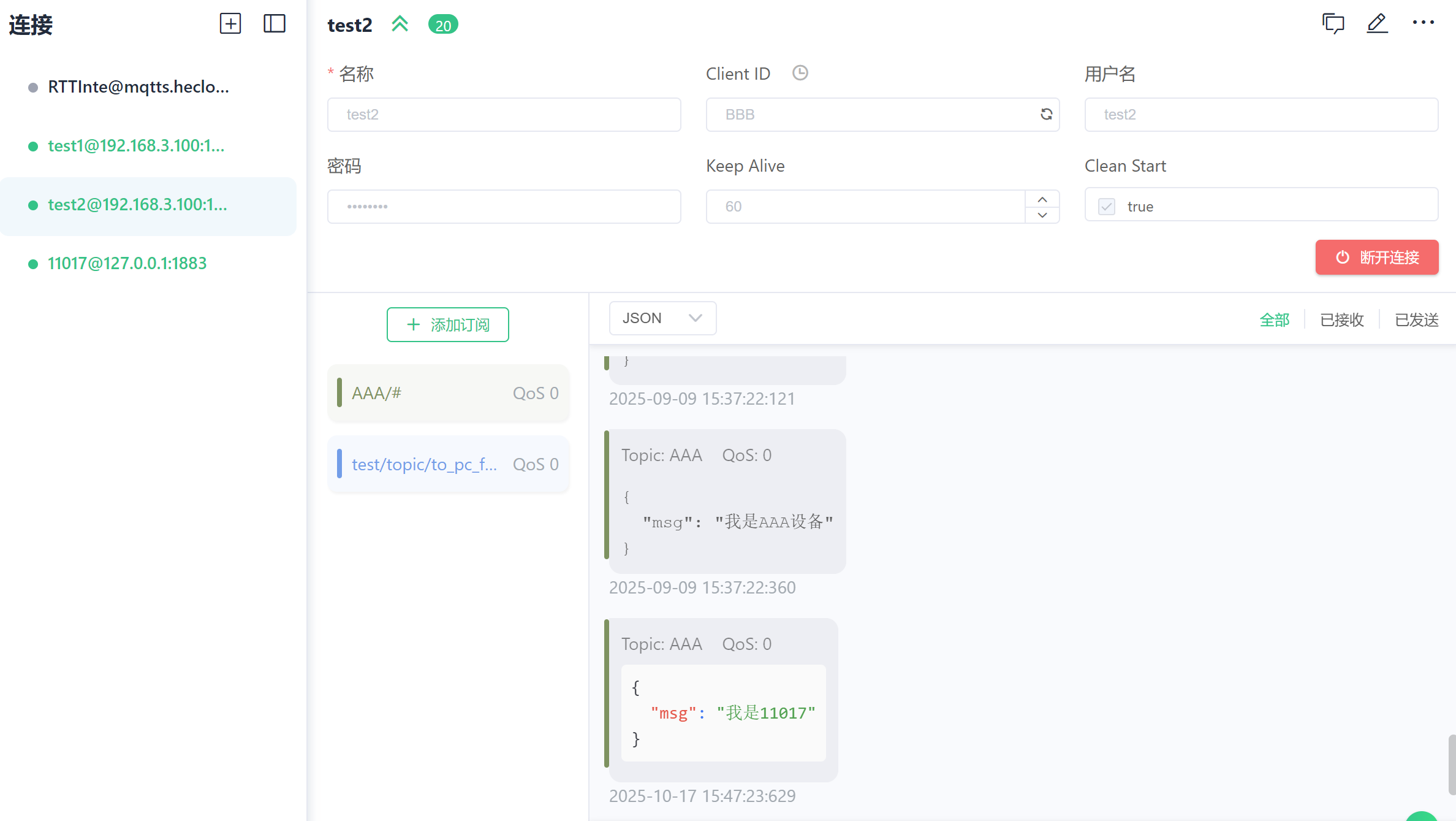Screen dimensions: 1456x821
Task: Click the 添加订阅 button
Action: 448,324
